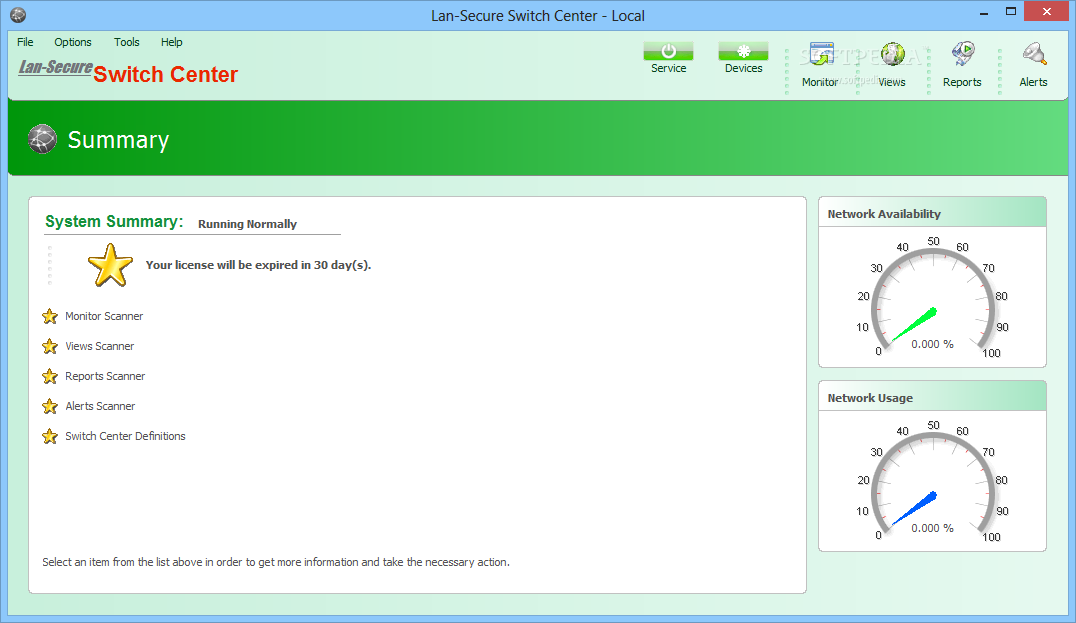Select the Monitor Scanner item
The height and width of the screenshot is (623, 1076).
coord(104,316)
